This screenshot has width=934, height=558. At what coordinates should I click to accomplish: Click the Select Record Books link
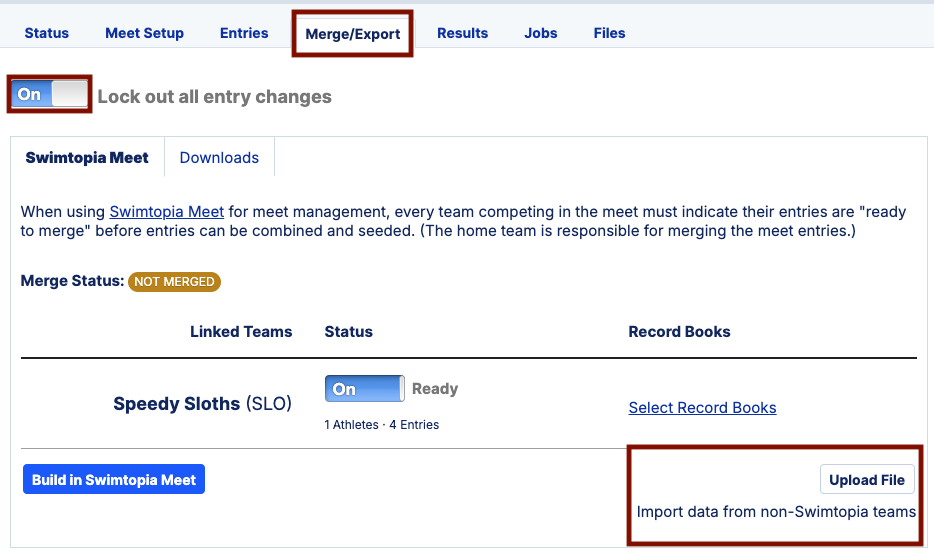click(702, 408)
